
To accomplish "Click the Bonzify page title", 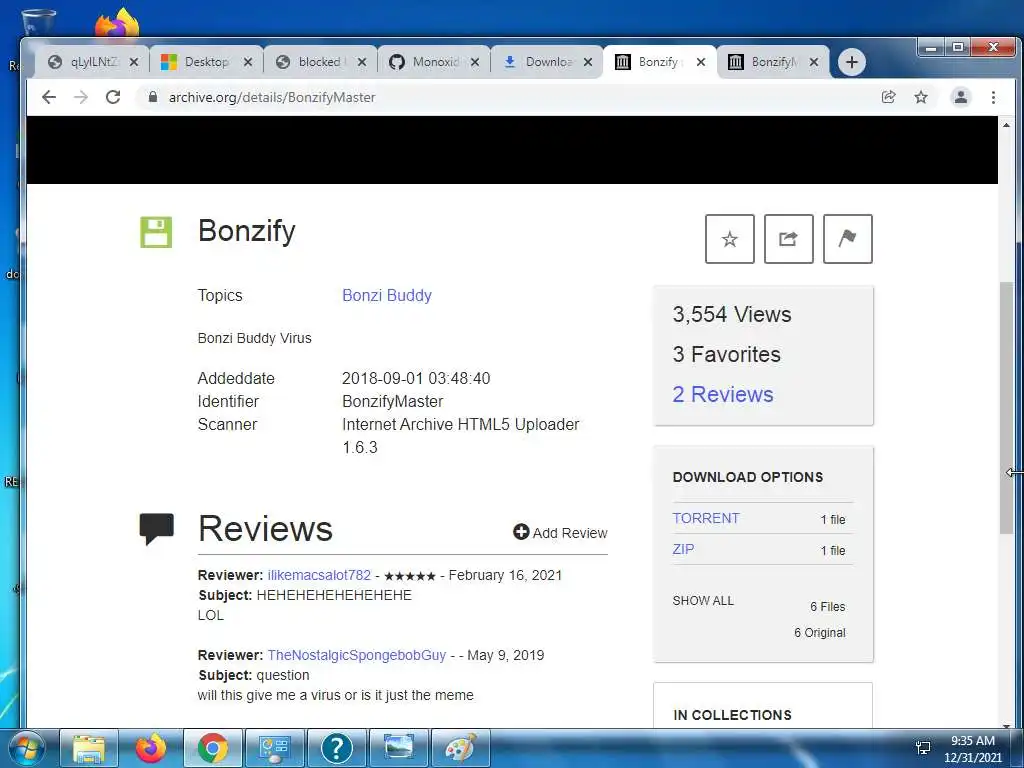I will pyautogui.click(x=247, y=231).
